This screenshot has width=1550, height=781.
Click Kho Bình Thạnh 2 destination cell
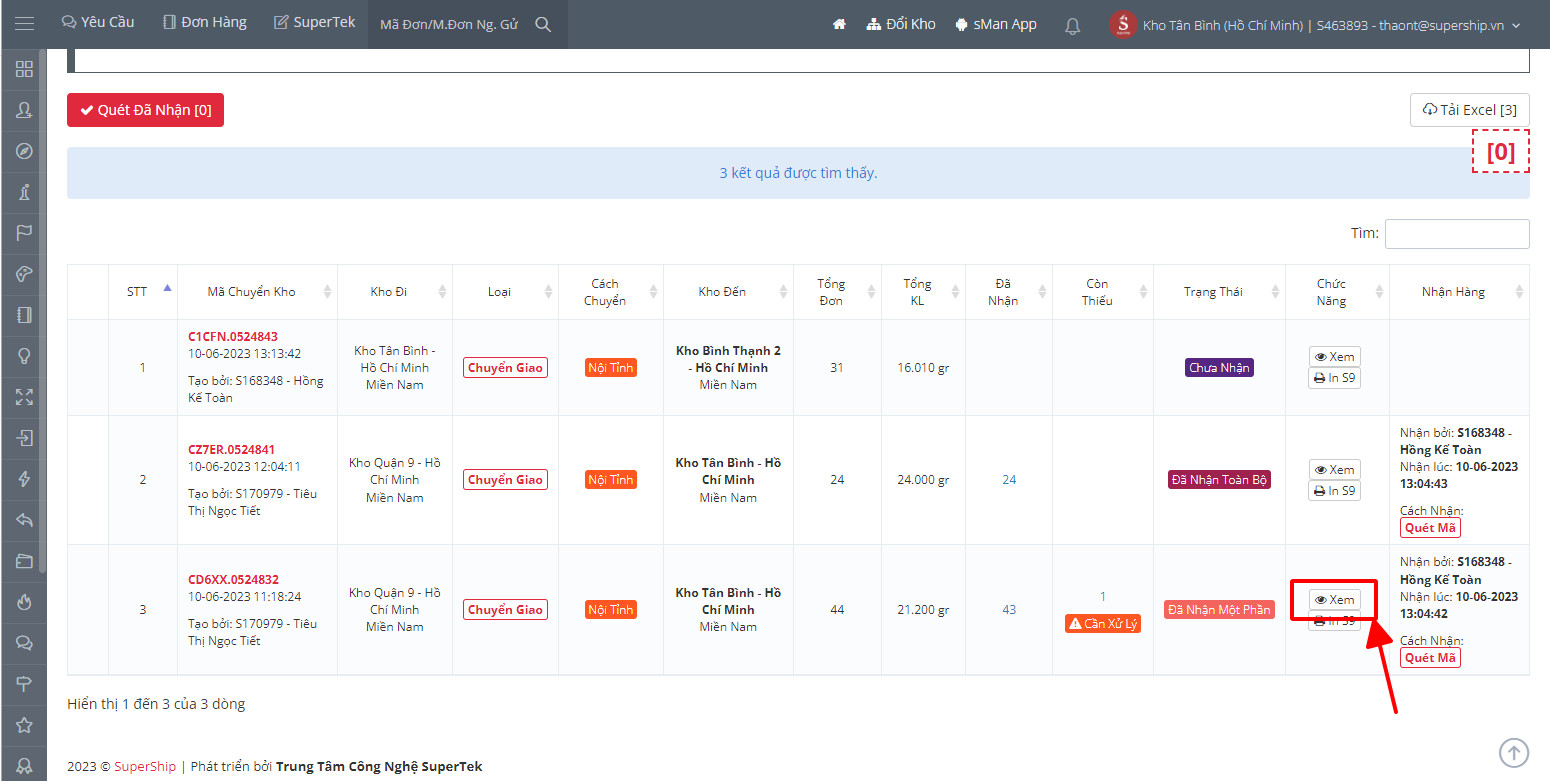point(728,368)
